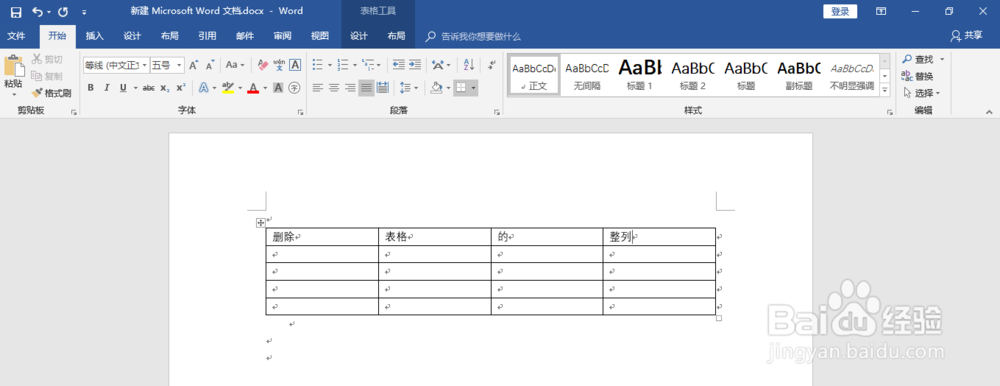Apply Superscript (X²) formatting

tap(180, 87)
